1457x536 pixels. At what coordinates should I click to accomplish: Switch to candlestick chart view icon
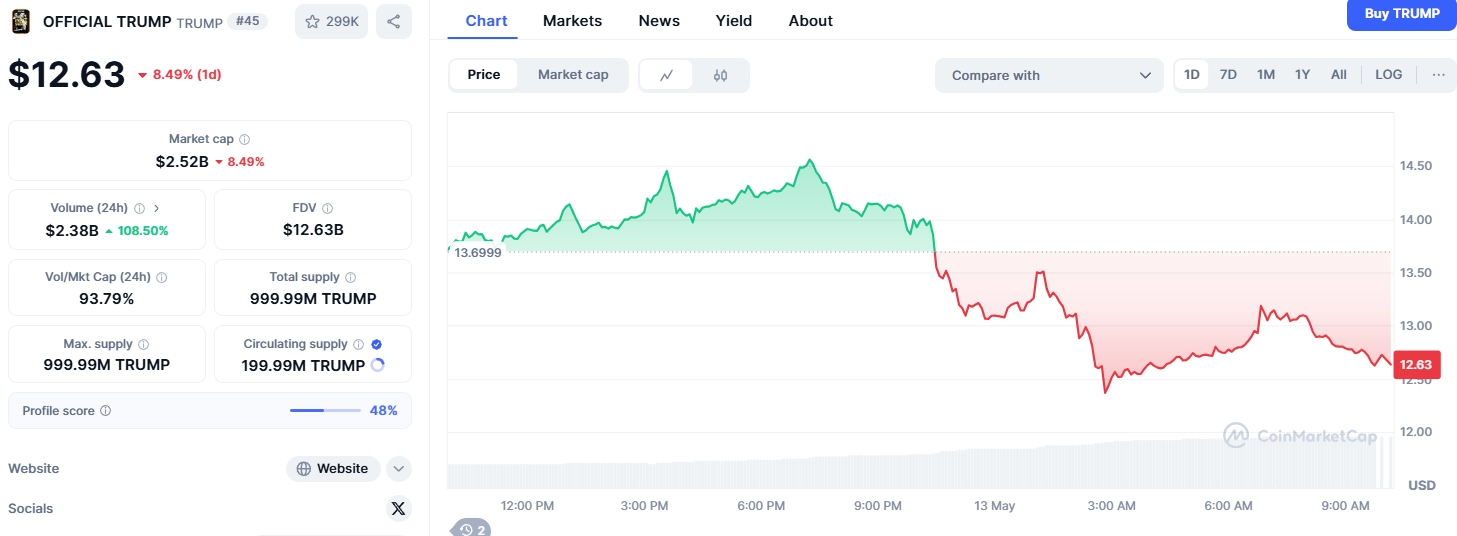coord(720,75)
